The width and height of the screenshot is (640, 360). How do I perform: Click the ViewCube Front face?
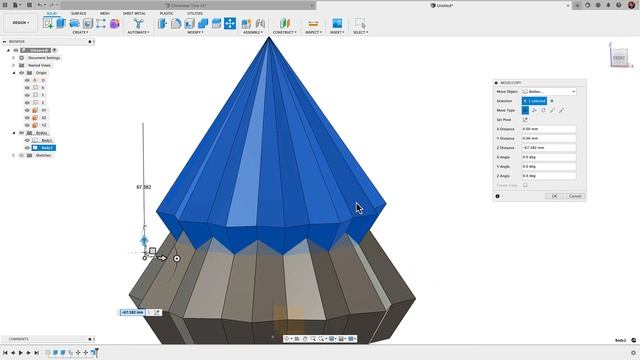pos(619,58)
